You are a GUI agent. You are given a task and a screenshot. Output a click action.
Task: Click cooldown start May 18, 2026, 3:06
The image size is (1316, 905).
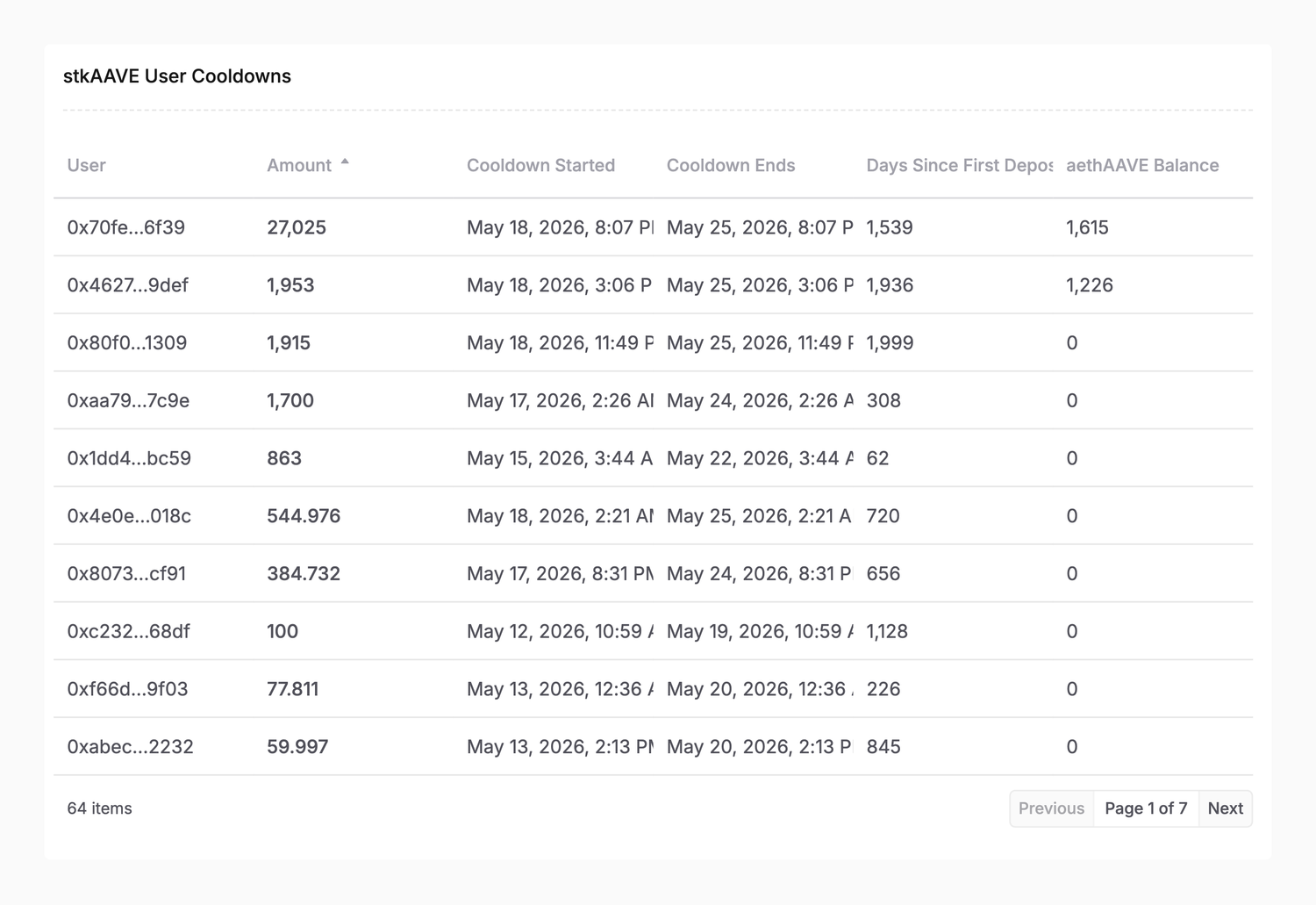click(560, 285)
